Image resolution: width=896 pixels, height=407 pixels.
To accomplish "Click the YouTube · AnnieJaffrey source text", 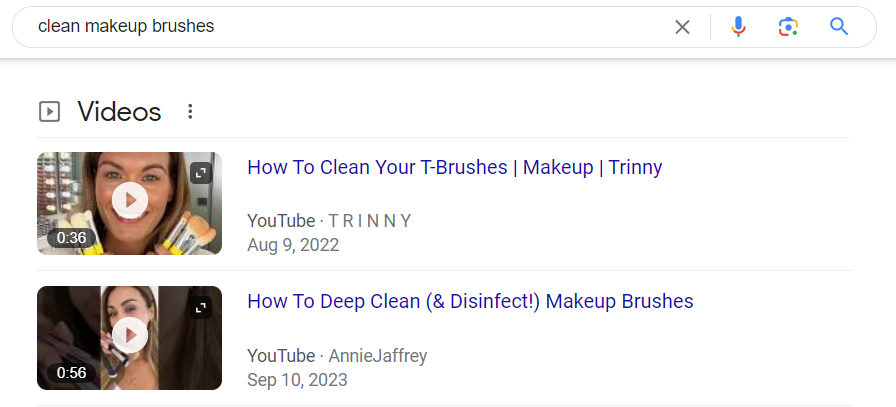I will click(338, 355).
